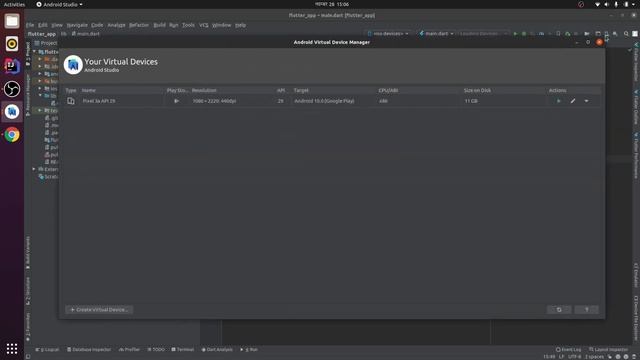Click the Debug bug icon in toolbar
The width and height of the screenshot is (640, 360).
(524, 33)
